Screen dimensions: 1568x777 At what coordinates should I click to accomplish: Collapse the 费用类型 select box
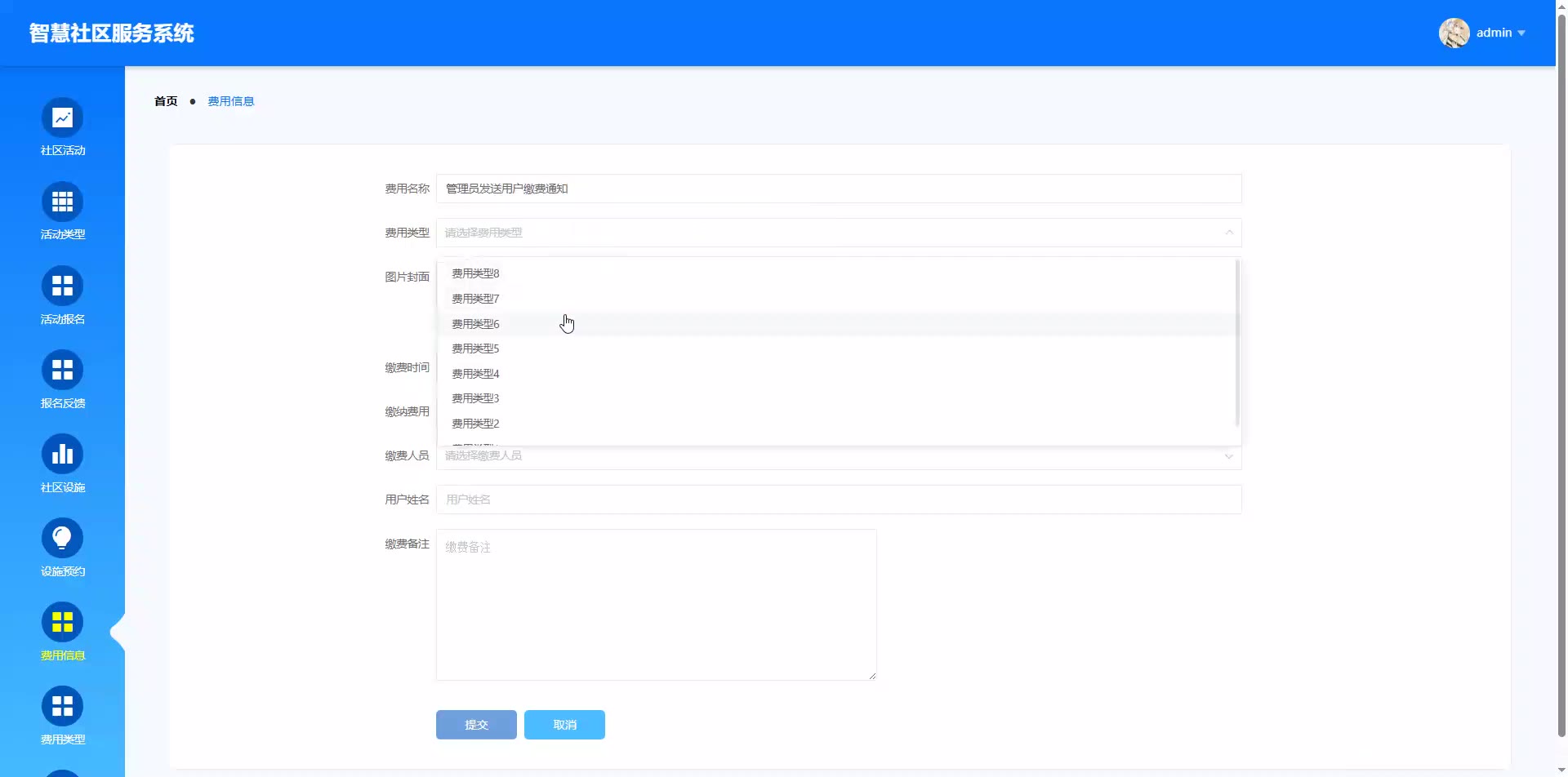click(x=839, y=233)
